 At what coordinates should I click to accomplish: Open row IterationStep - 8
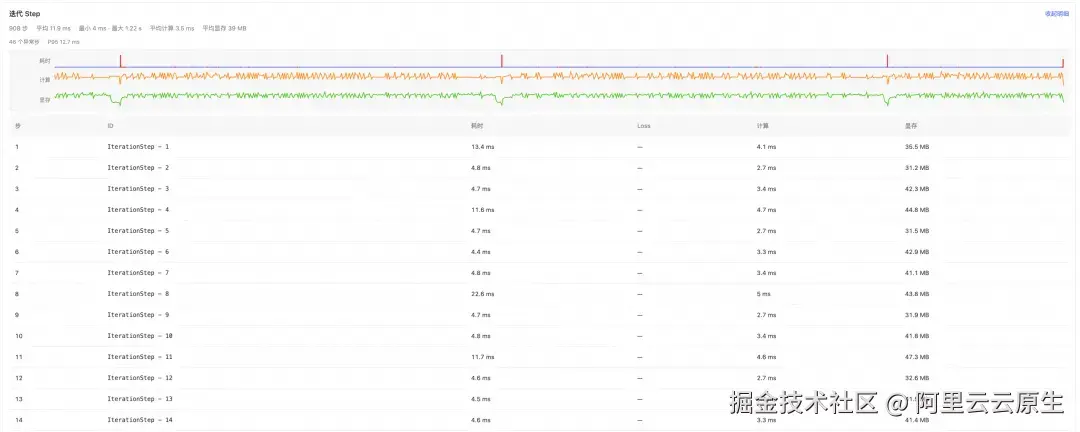coord(539,294)
